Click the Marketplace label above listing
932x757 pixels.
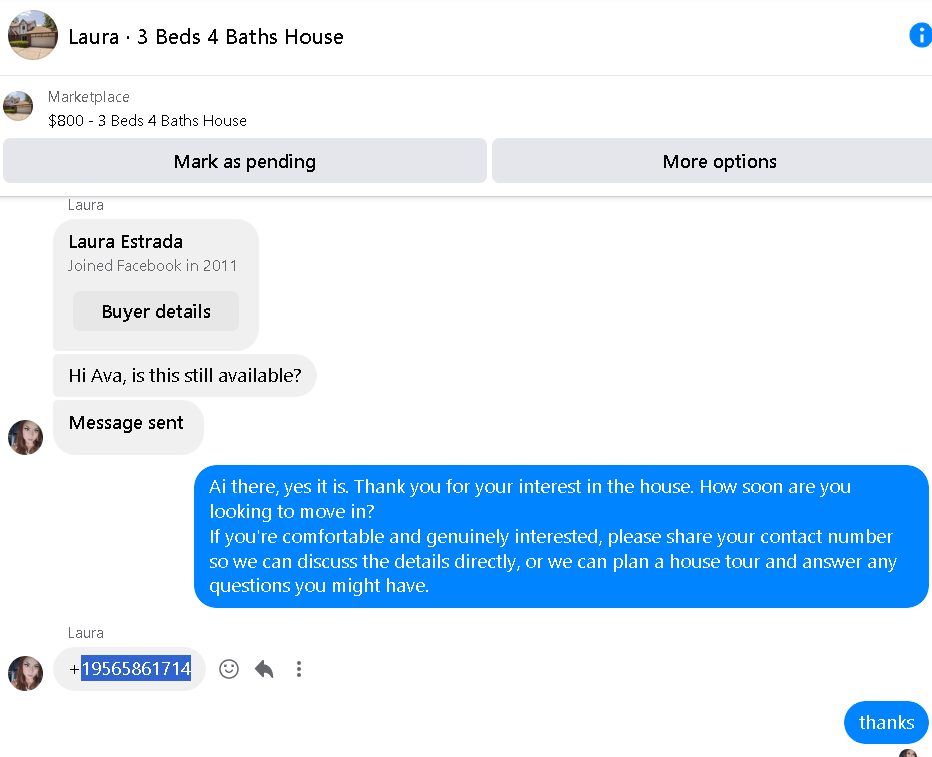[x=89, y=97]
